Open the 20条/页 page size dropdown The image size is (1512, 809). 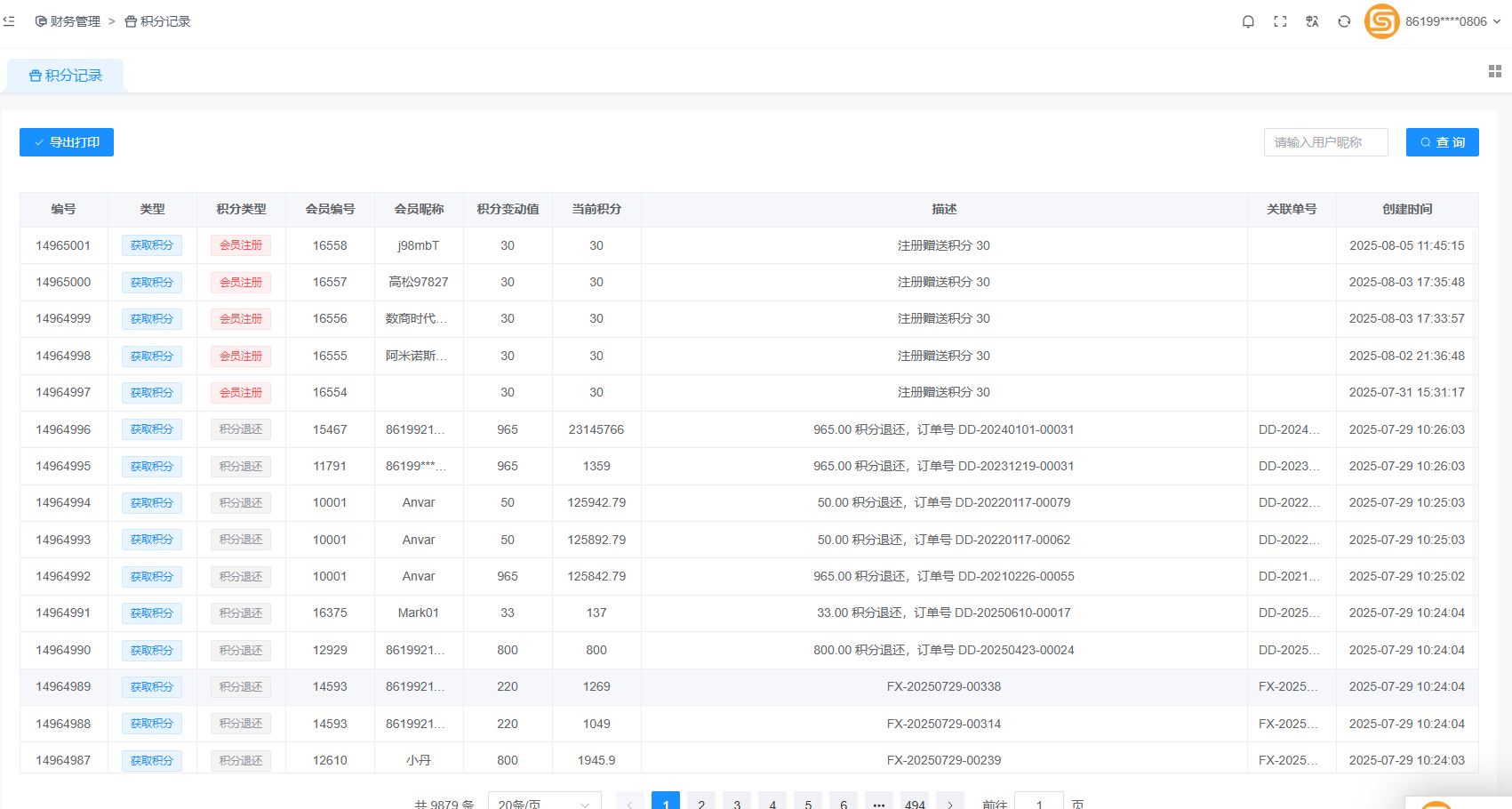(x=544, y=802)
